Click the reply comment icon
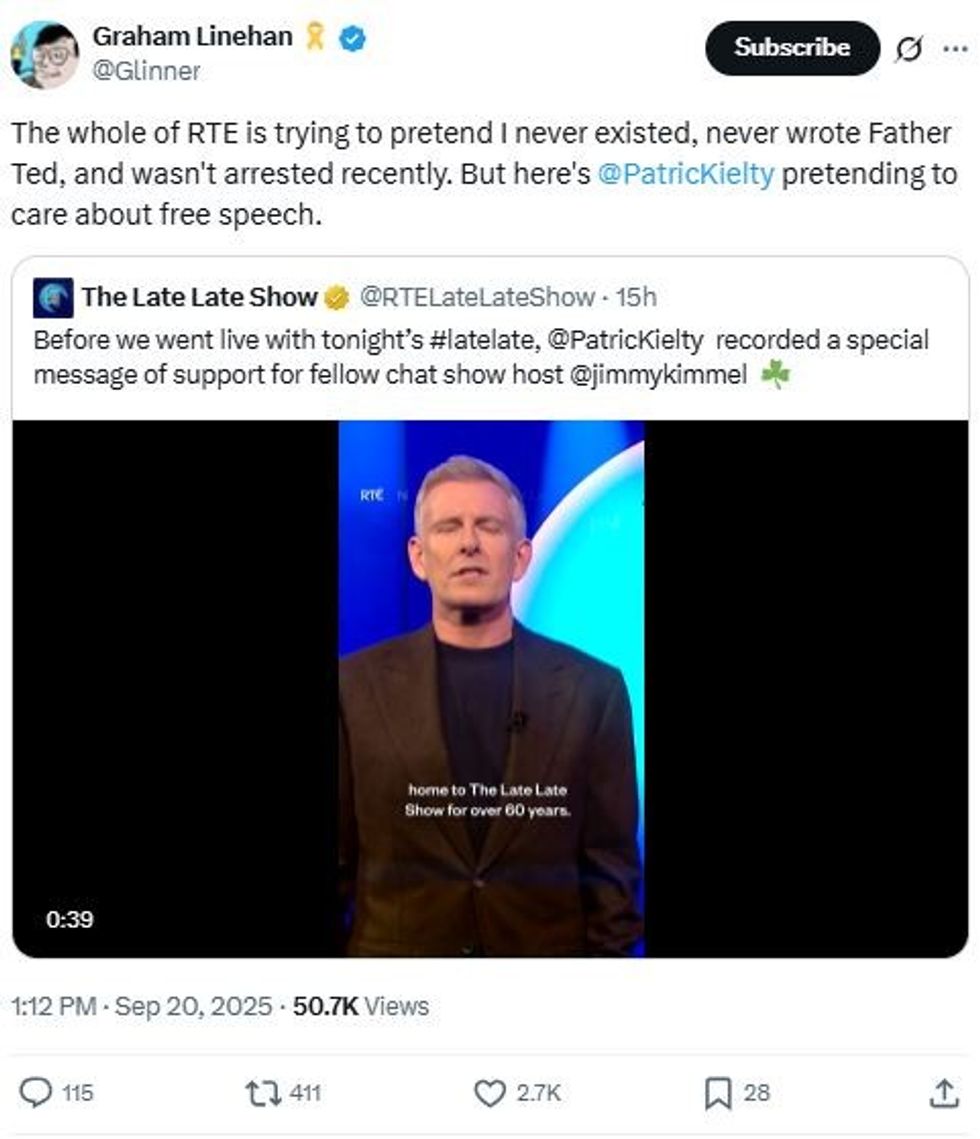The height and width of the screenshot is (1139, 980). (36, 1093)
